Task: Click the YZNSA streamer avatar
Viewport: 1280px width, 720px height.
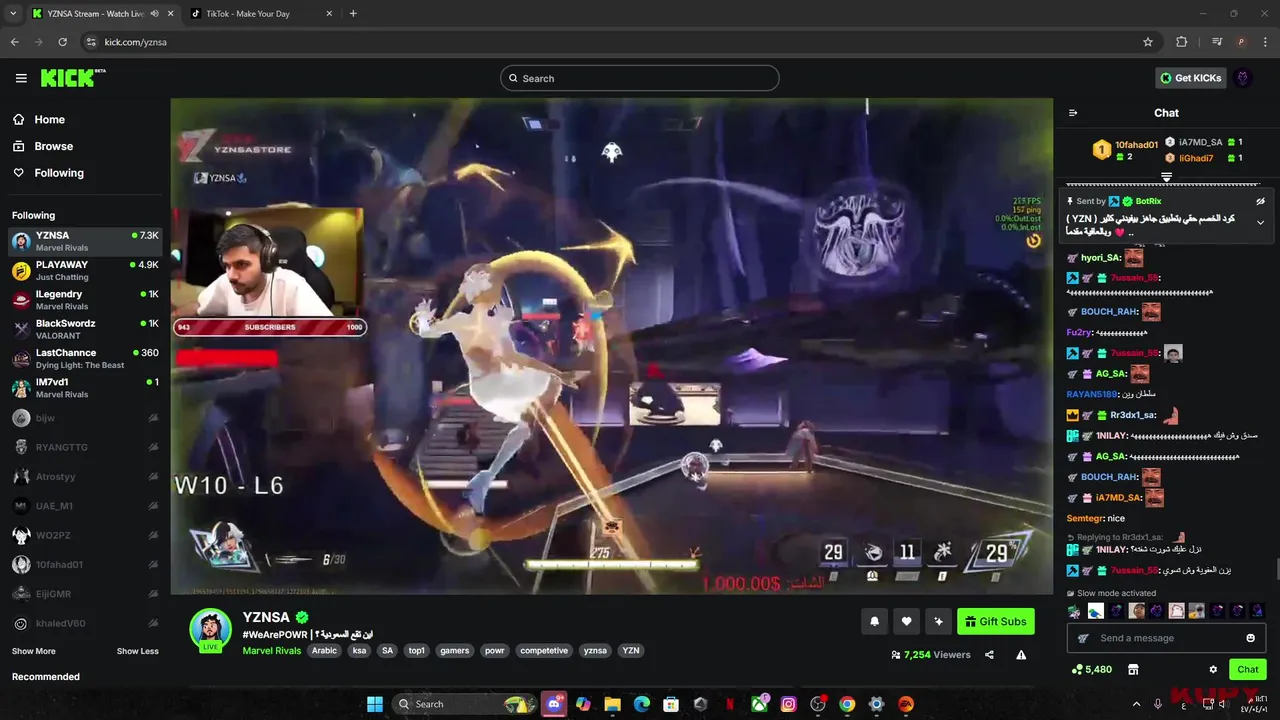Action: point(211,628)
